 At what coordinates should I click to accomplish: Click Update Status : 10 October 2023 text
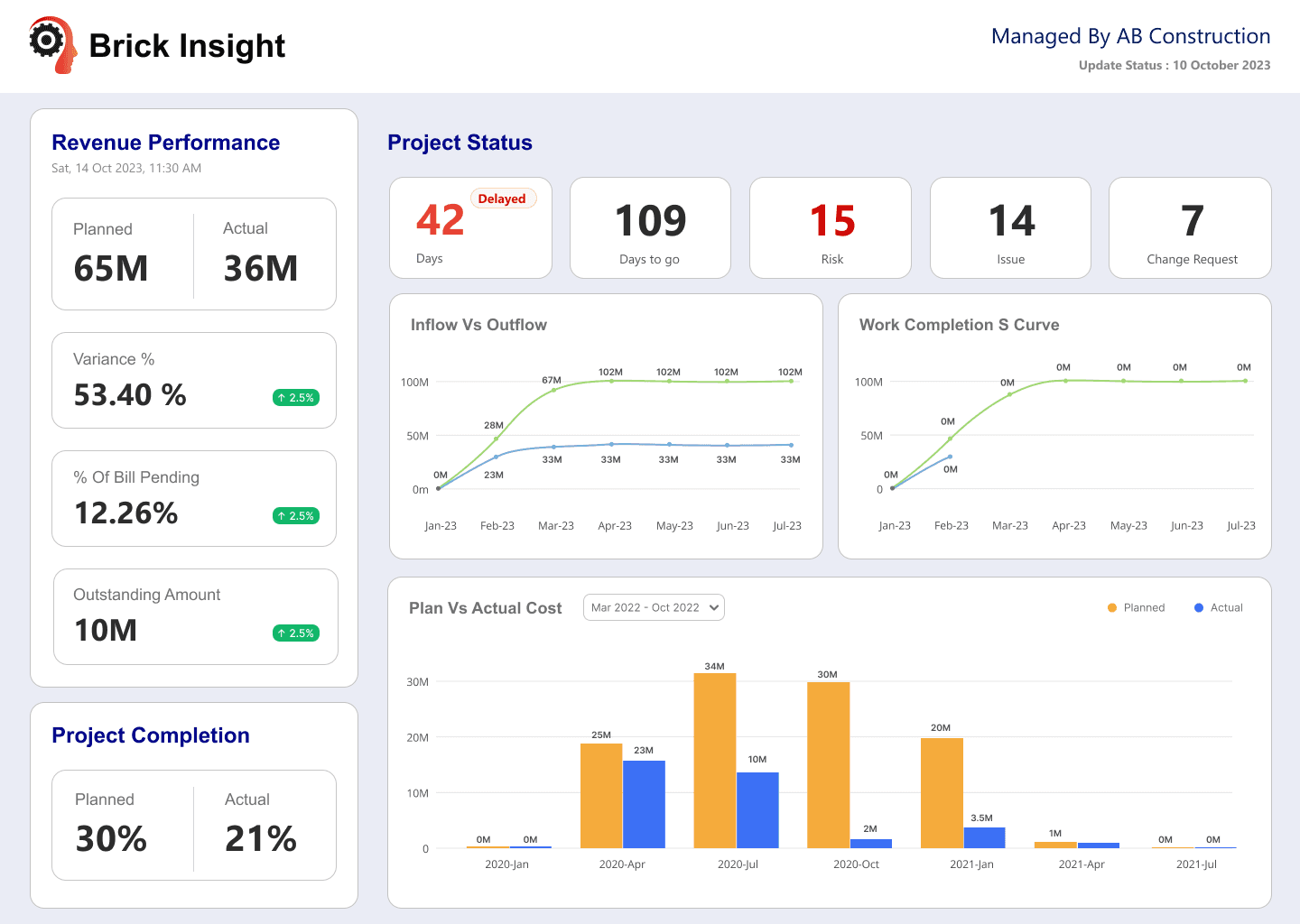click(x=1175, y=65)
